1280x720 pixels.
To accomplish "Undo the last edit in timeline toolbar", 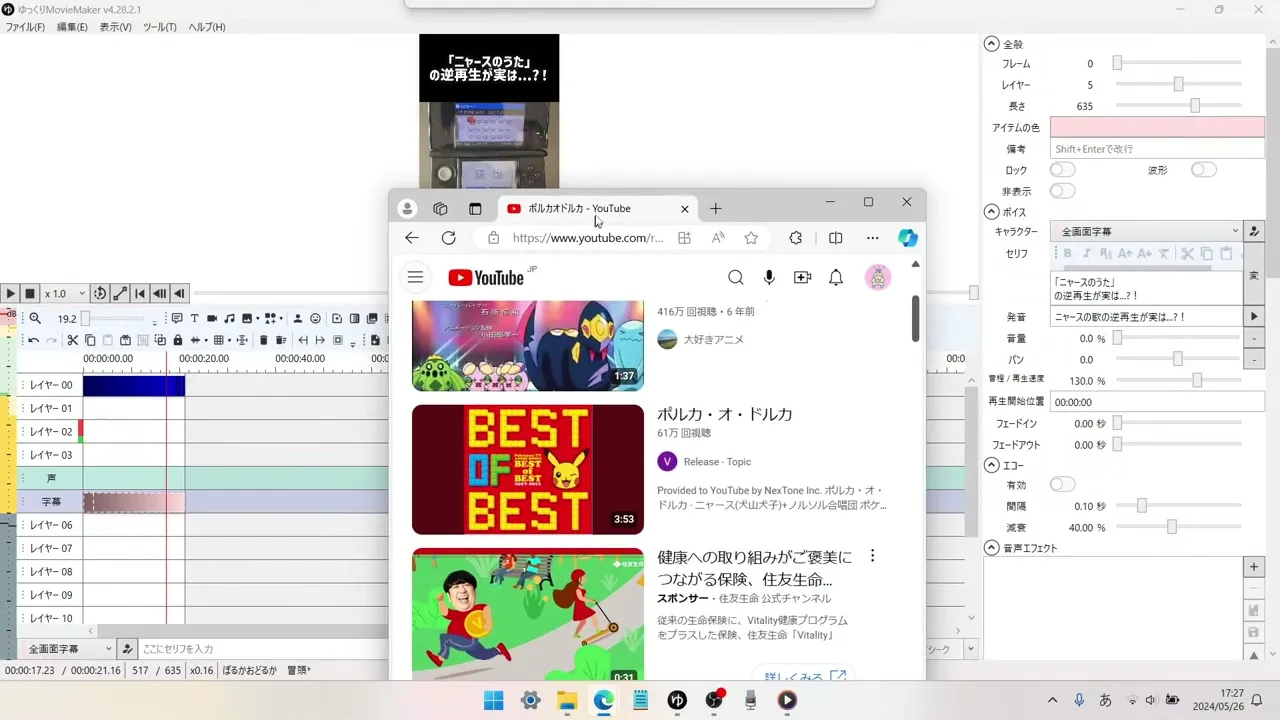I will 33,341.
